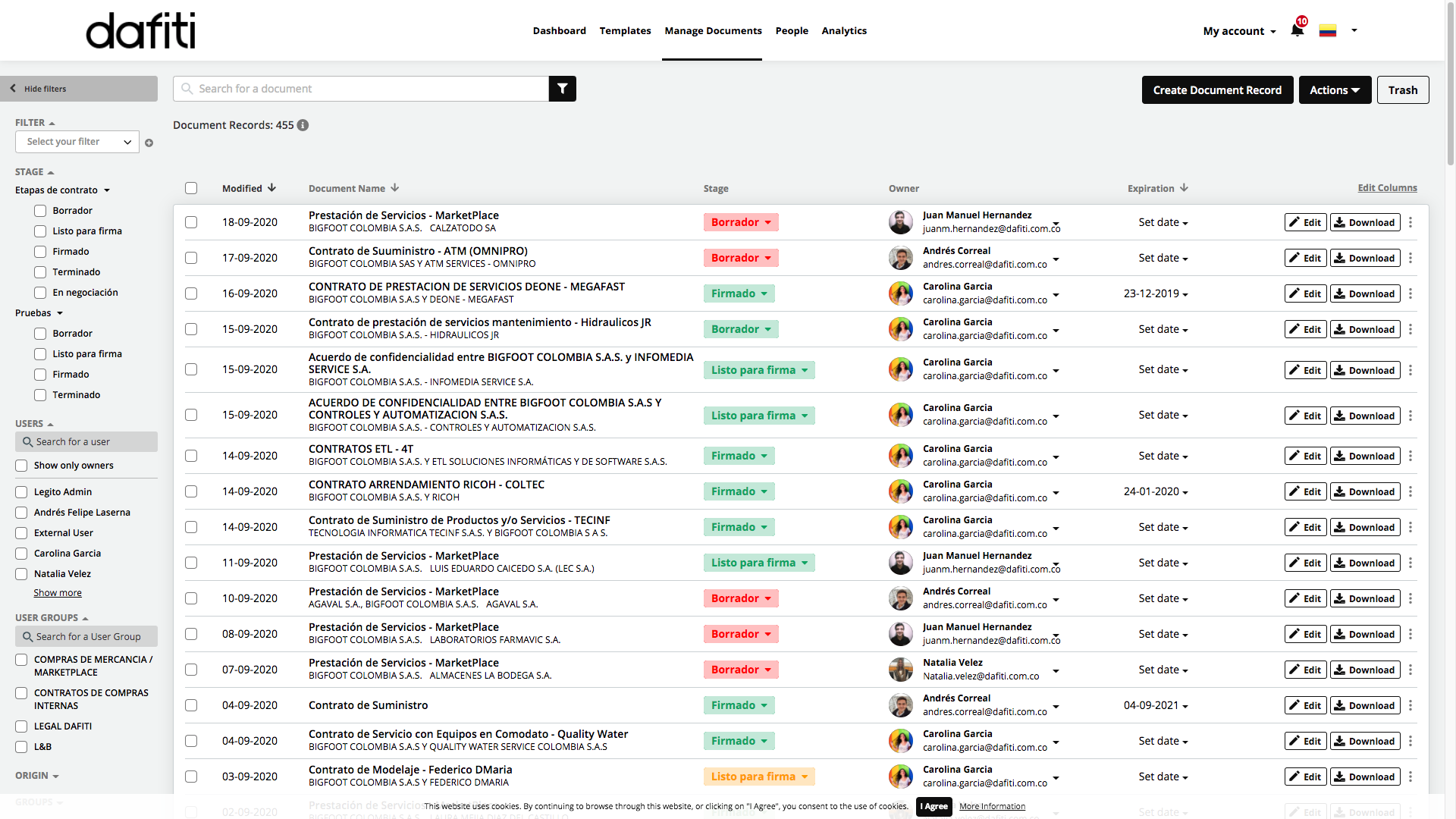Click Edit Columns link
The image size is (1456, 819).
1387,188
